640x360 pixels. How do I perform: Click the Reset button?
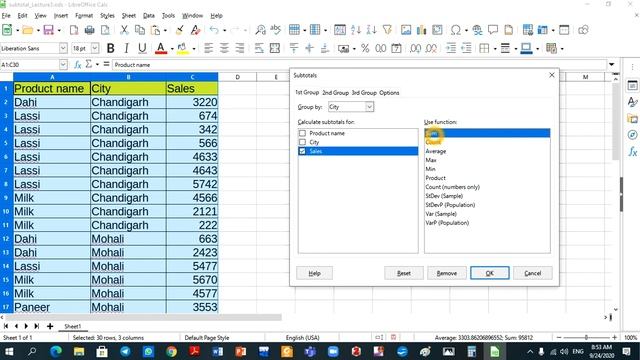[x=404, y=273]
